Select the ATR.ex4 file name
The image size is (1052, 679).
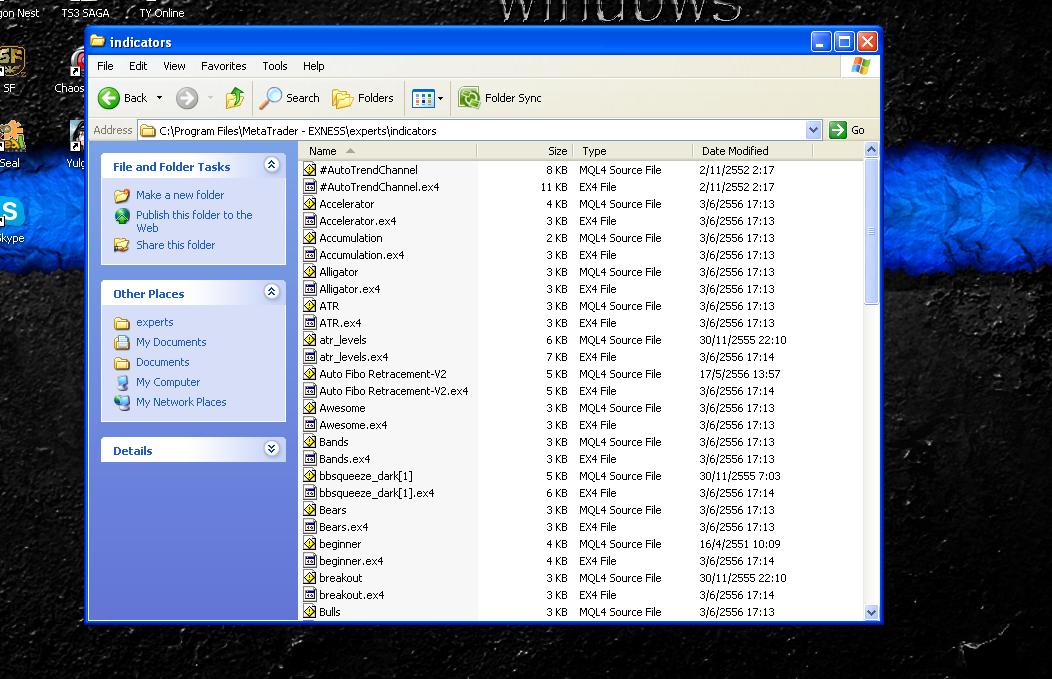(x=340, y=323)
